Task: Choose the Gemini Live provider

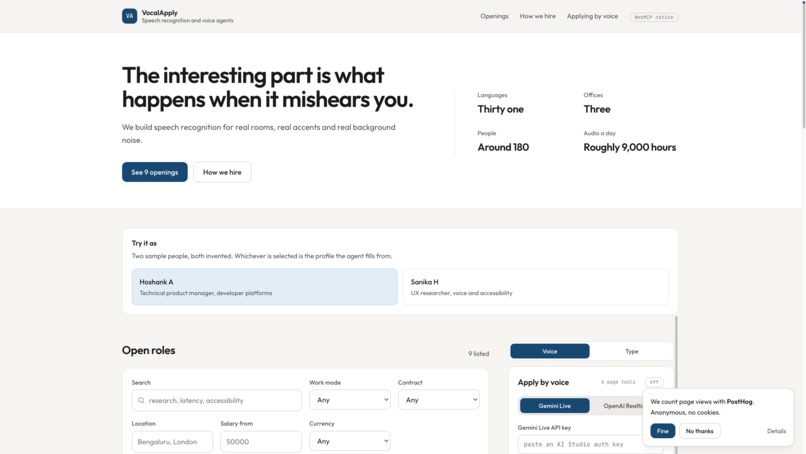Action: (555, 406)
